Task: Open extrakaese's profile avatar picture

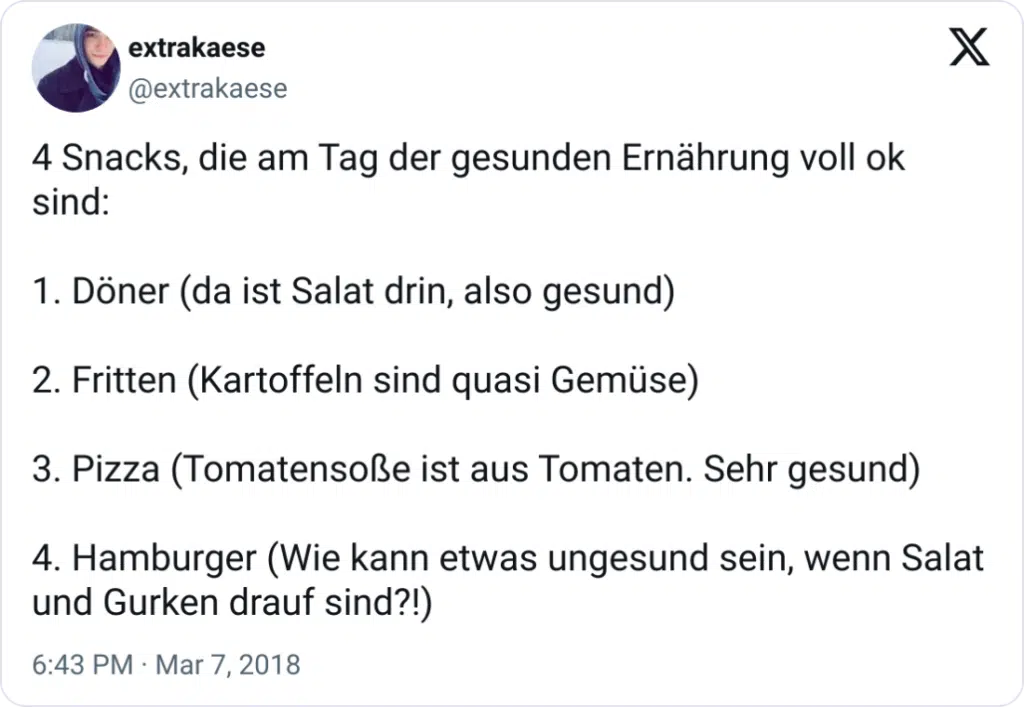Action: 76,68
